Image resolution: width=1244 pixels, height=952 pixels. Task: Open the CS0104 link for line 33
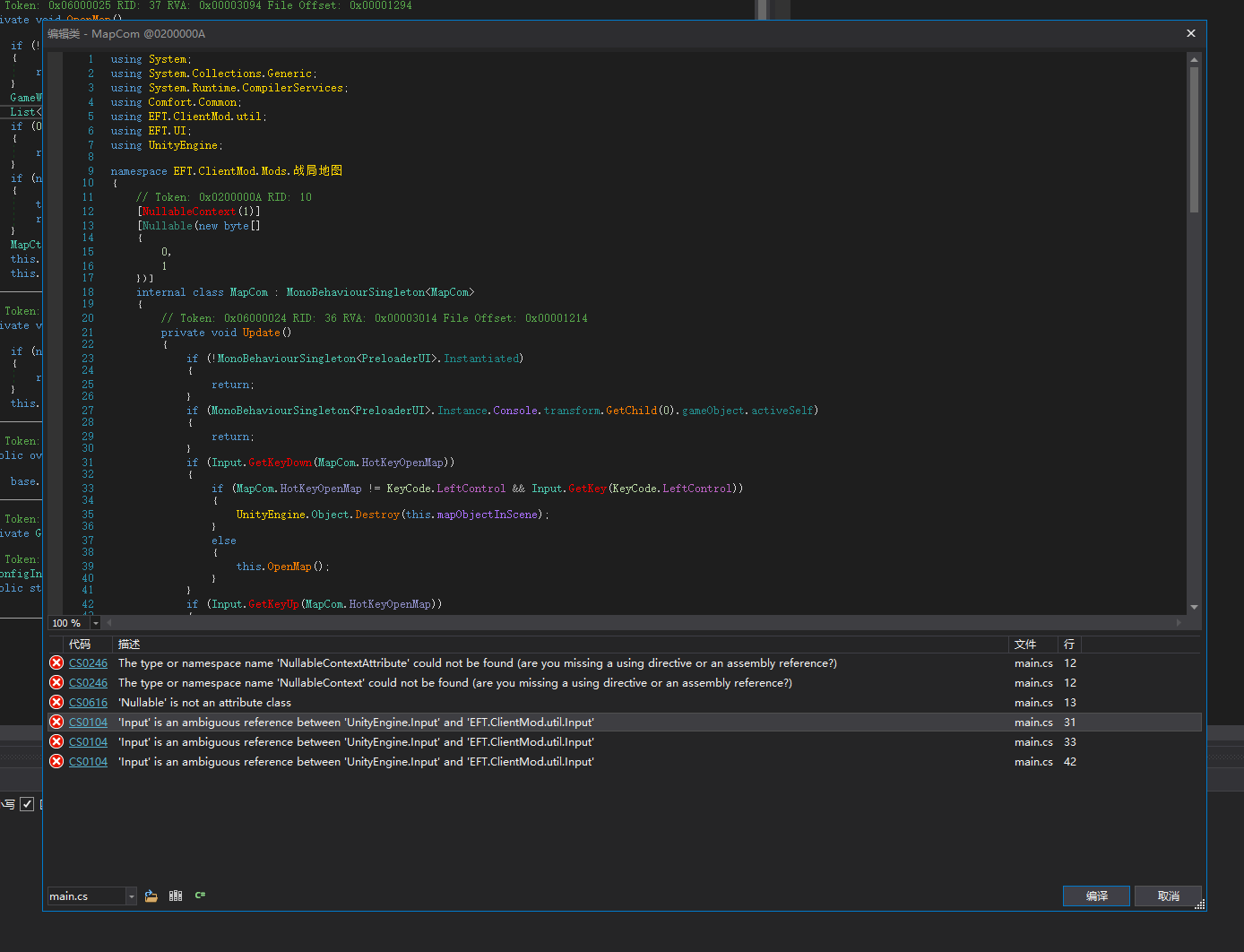pos(88,742)
